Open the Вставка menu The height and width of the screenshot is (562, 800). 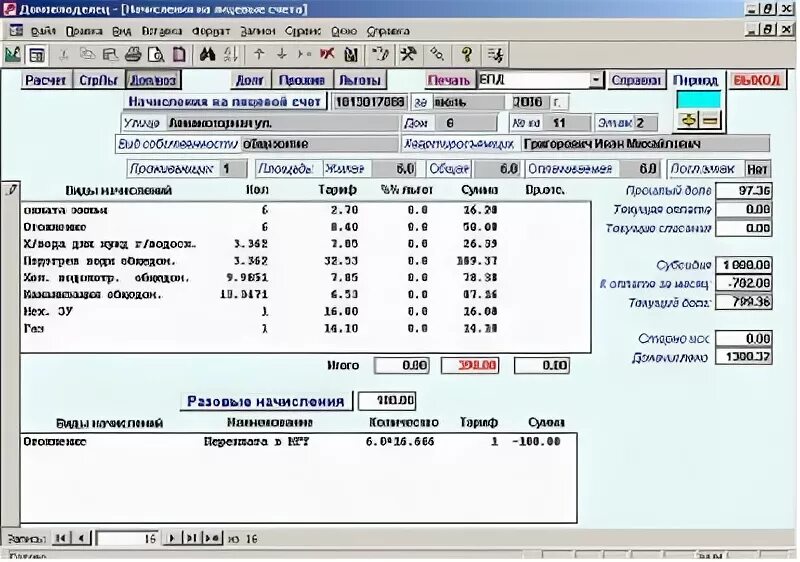click(162, 32)
